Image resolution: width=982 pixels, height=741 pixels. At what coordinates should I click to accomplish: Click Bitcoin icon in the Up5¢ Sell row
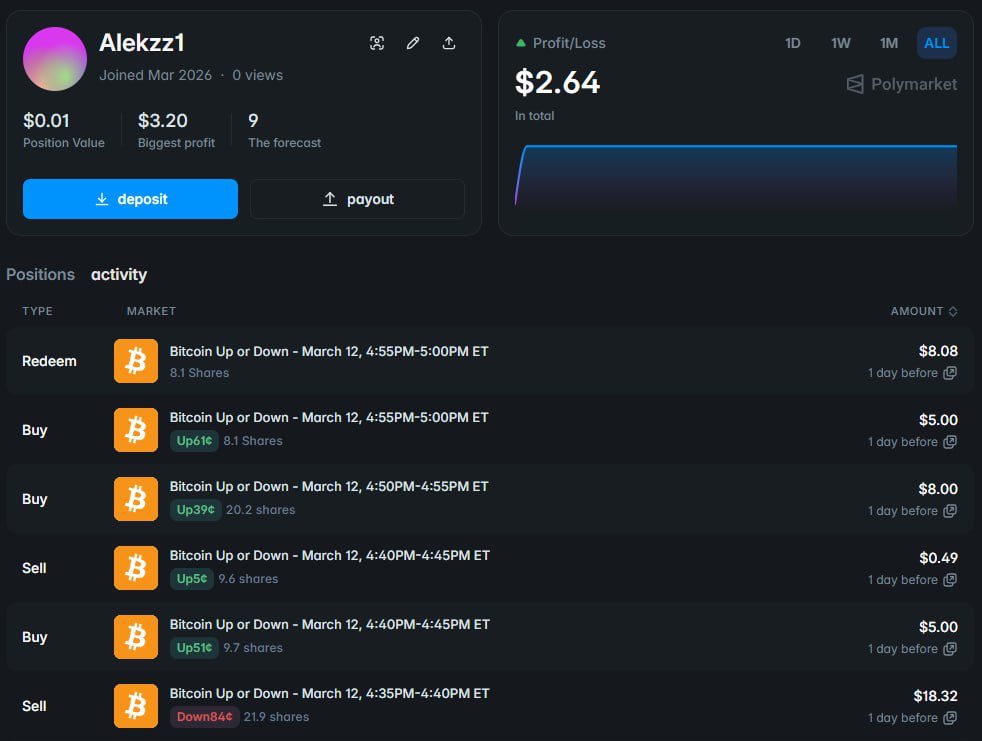click(136, 567)
